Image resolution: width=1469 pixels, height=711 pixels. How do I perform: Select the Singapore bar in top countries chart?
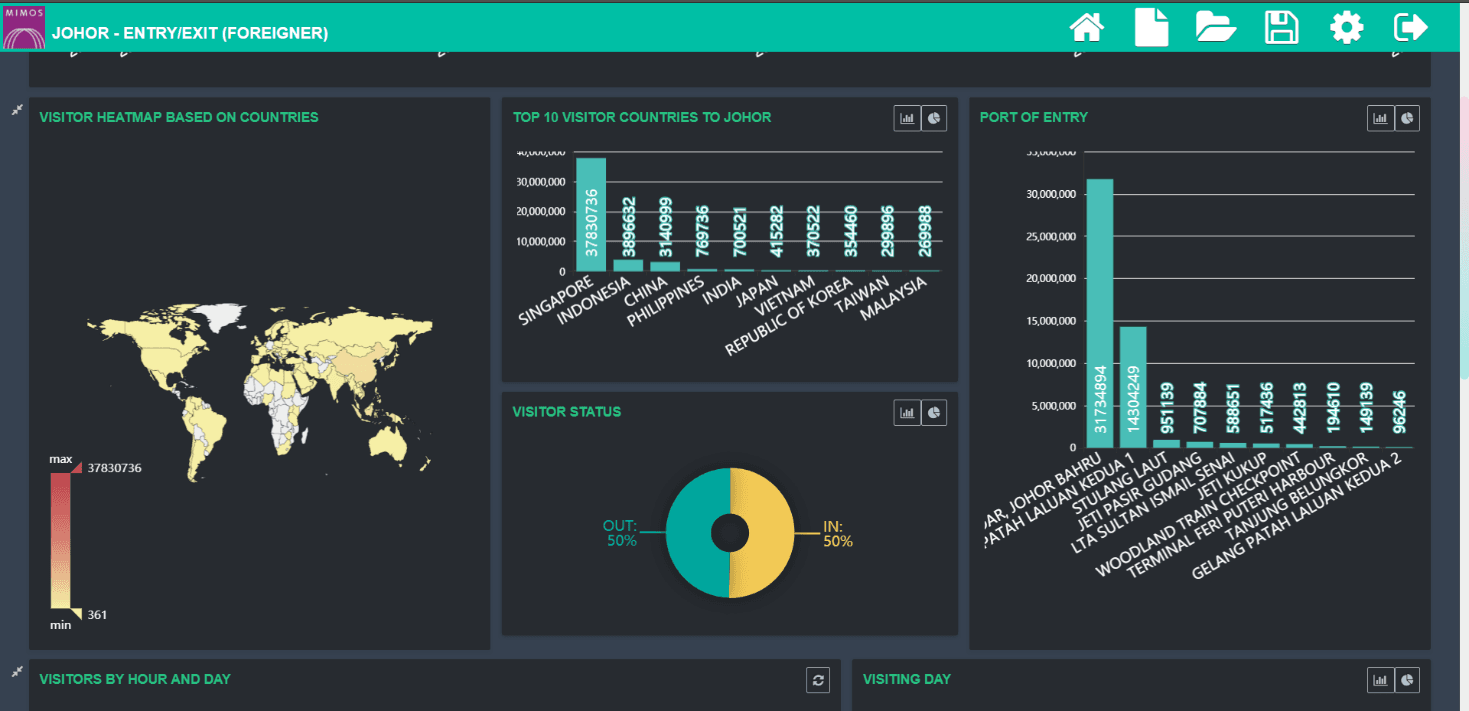[590, 214]
